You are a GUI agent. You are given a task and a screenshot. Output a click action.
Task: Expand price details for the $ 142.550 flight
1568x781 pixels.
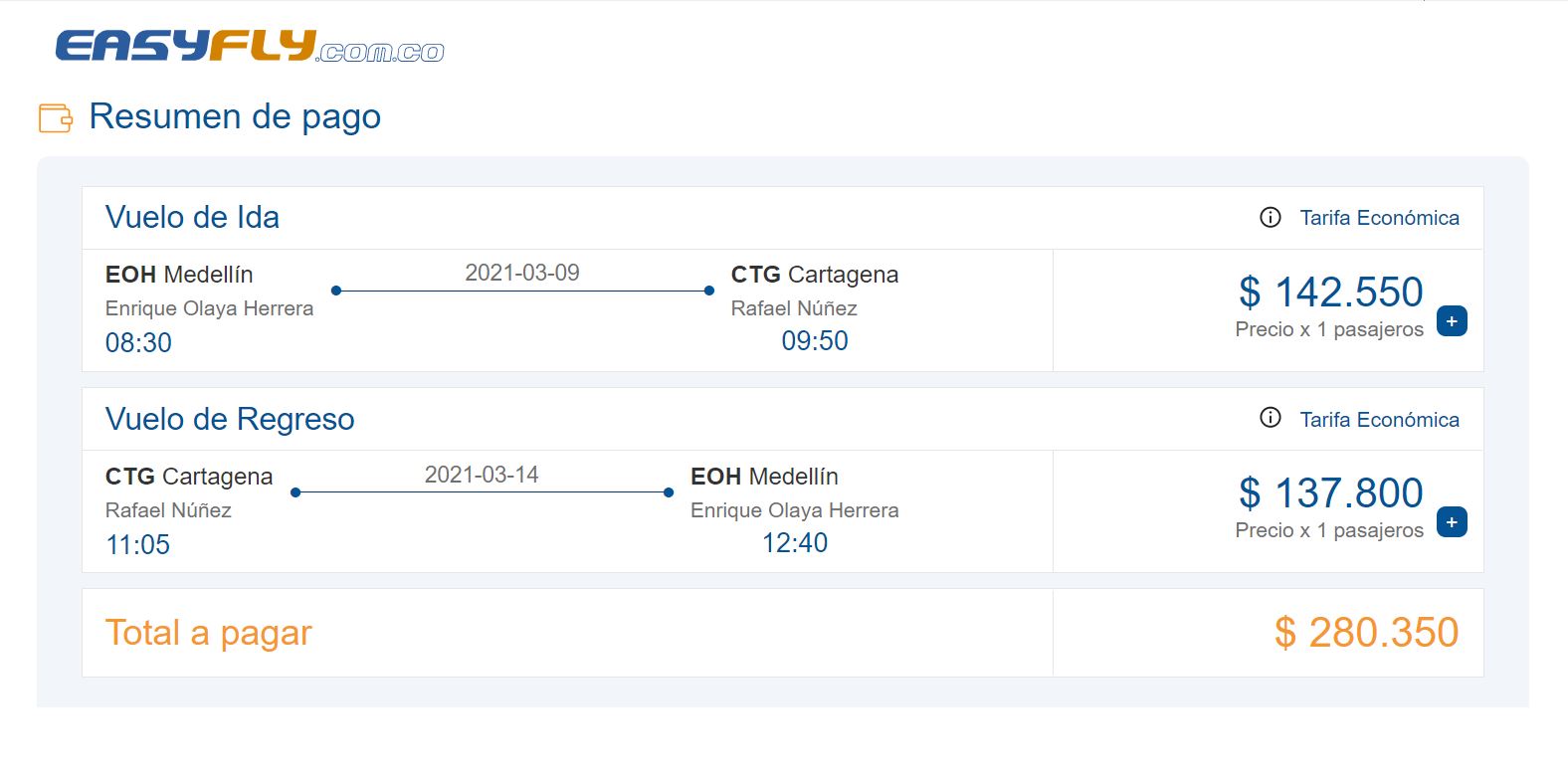[1452, 321]
